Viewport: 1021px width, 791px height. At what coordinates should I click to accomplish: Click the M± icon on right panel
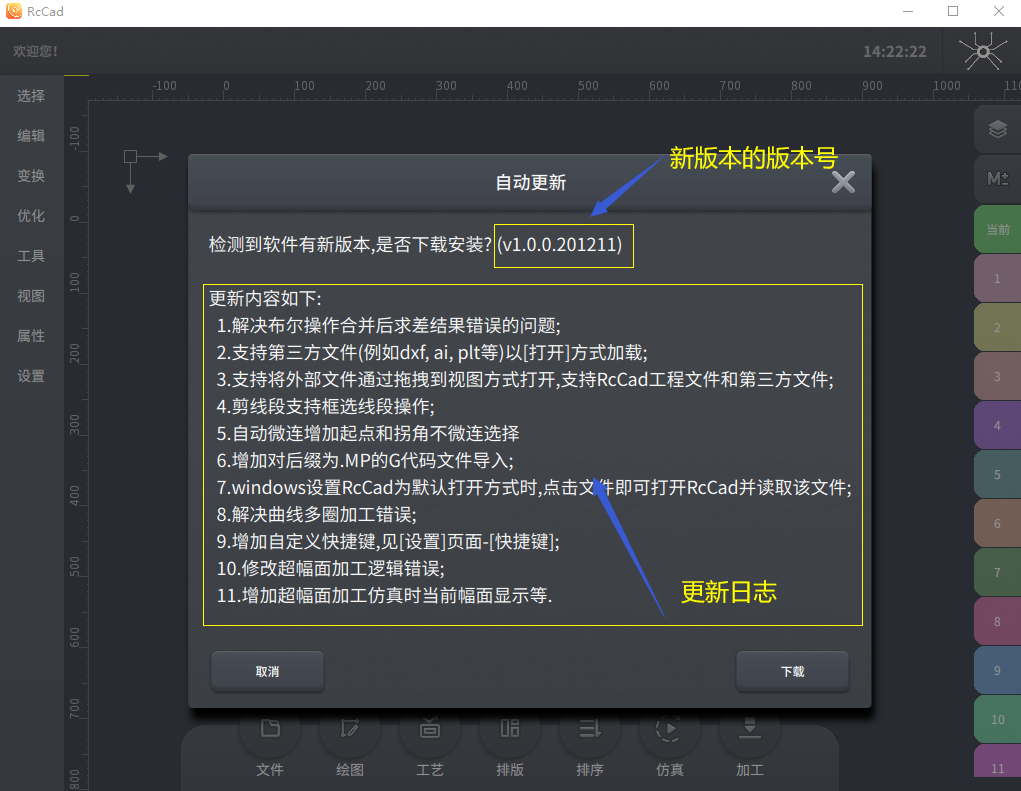(998, 178)
